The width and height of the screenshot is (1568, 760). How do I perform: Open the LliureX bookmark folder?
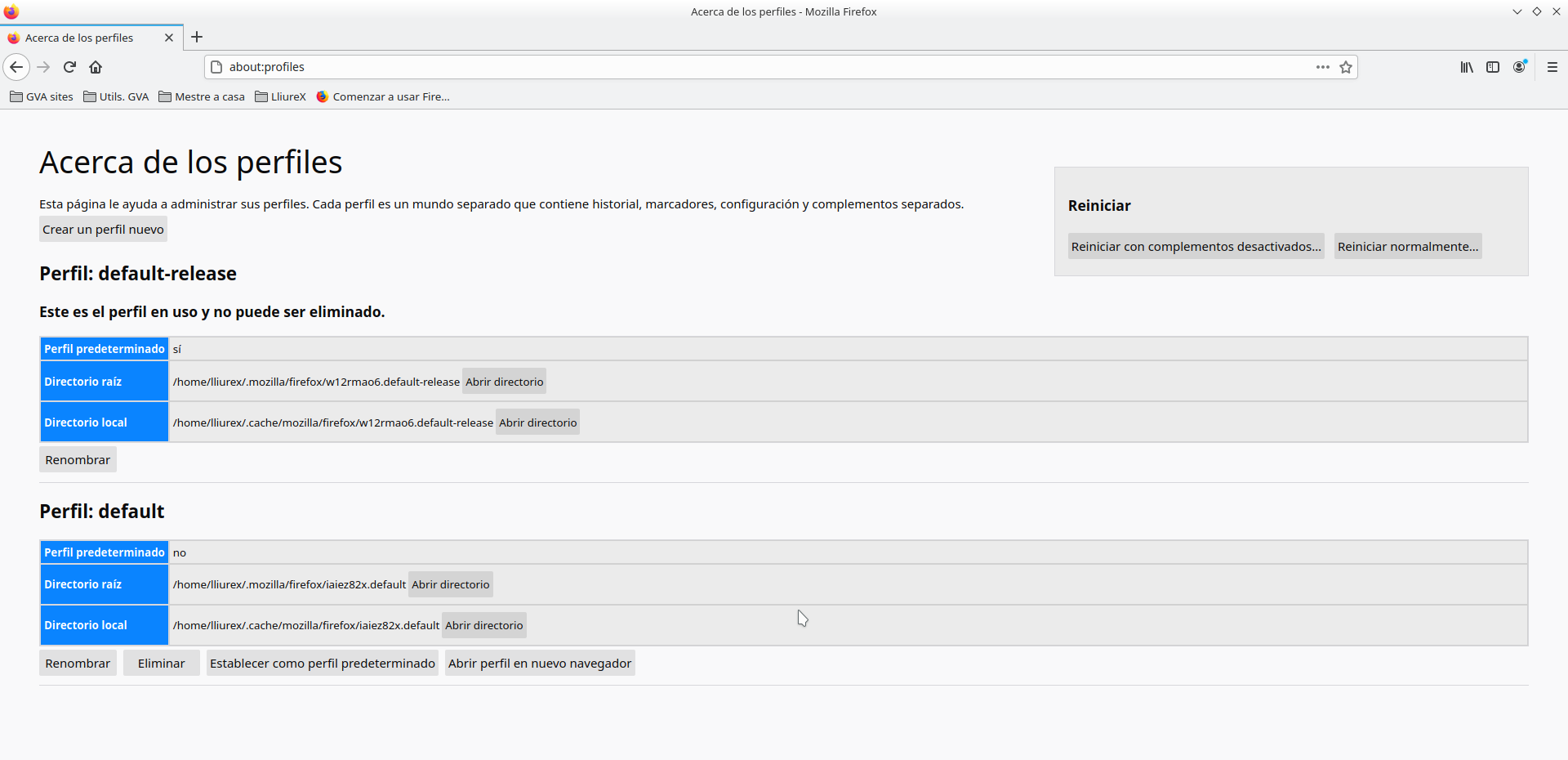tap(280, 96)
